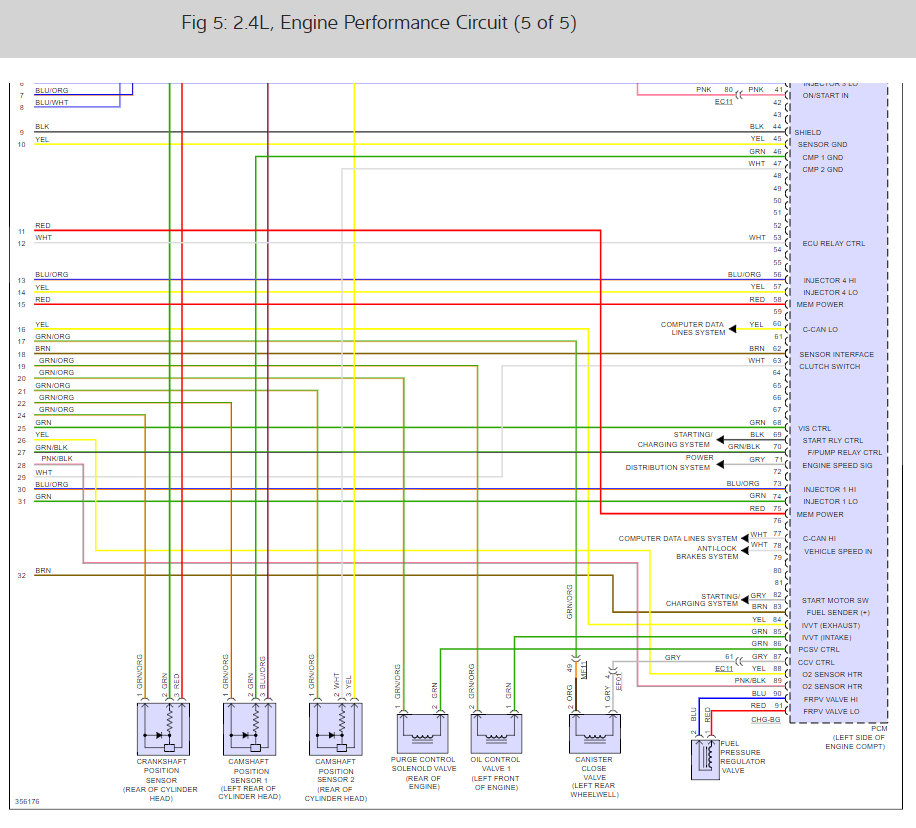This screenshot has width=916, height=828.
Task: Click the 'ON/START IN' pin label
Action: tap(825, 95)
